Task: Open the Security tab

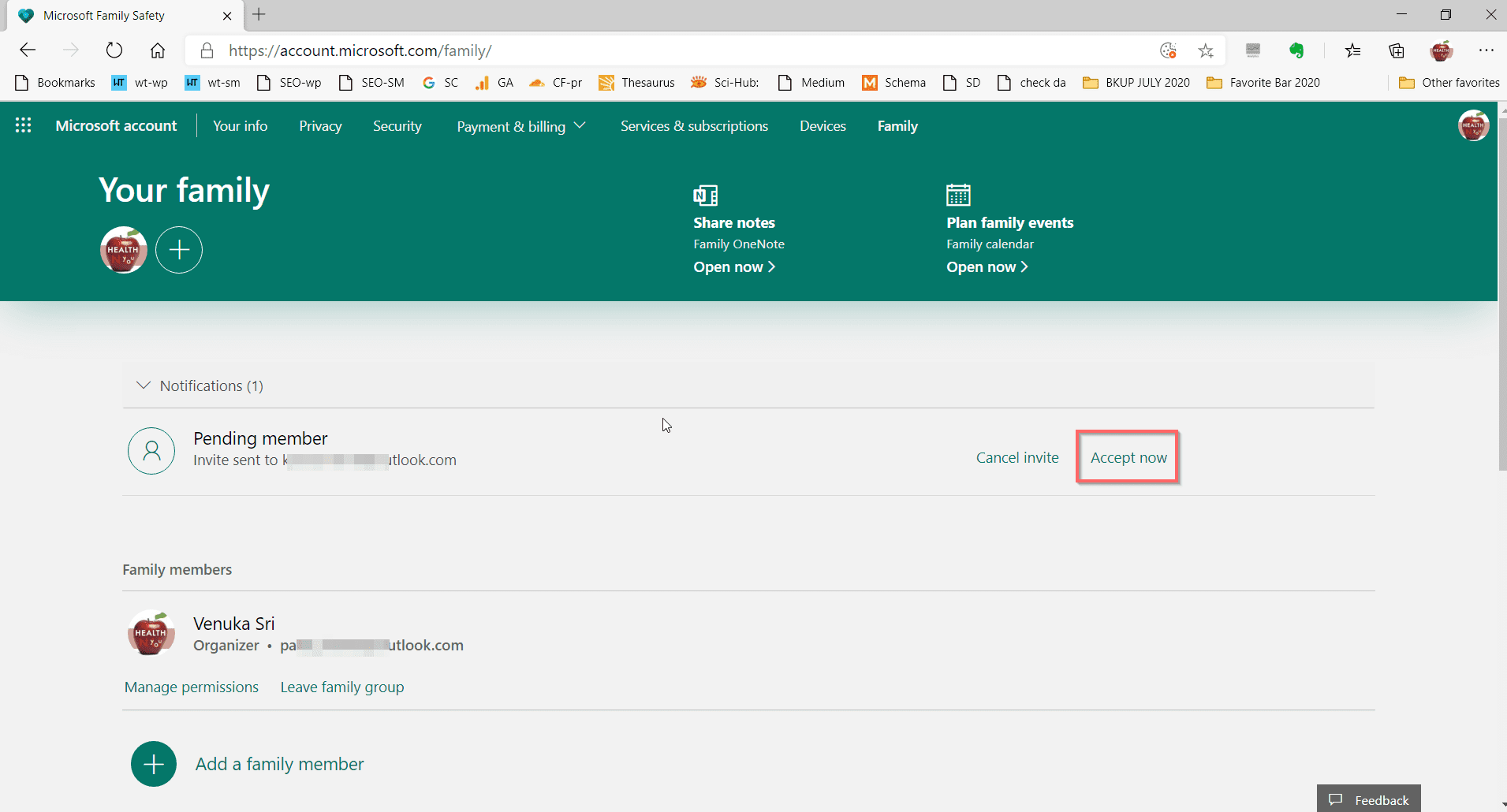Action: [397, 126]
